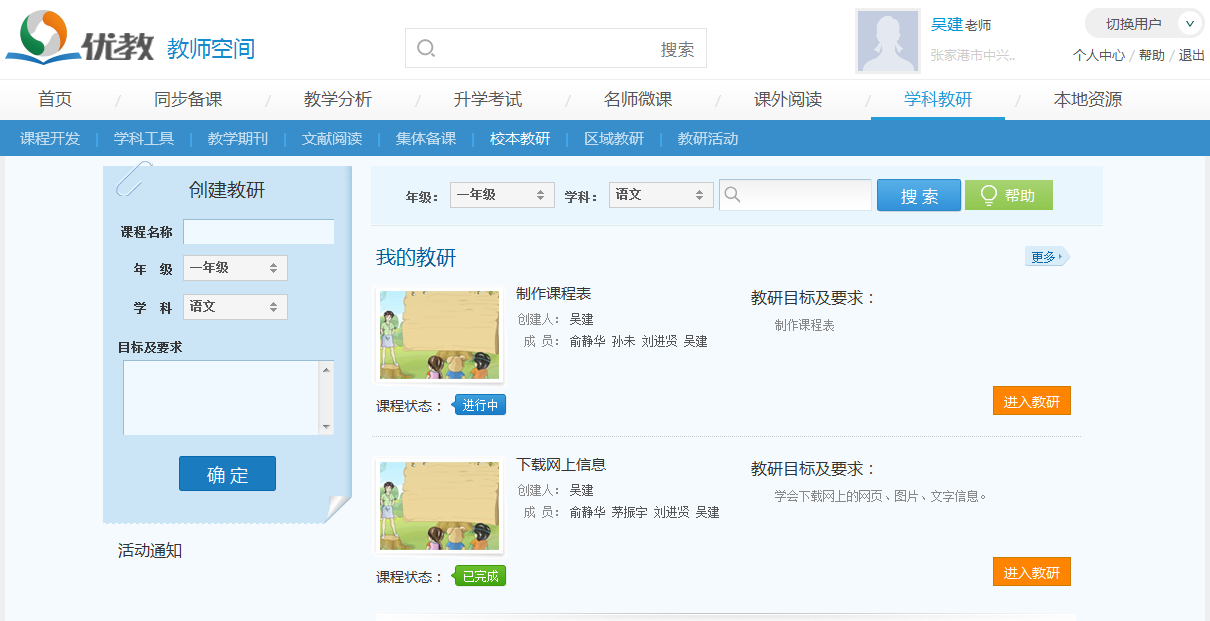Click the 优教 logo icon

click(38, 37)
